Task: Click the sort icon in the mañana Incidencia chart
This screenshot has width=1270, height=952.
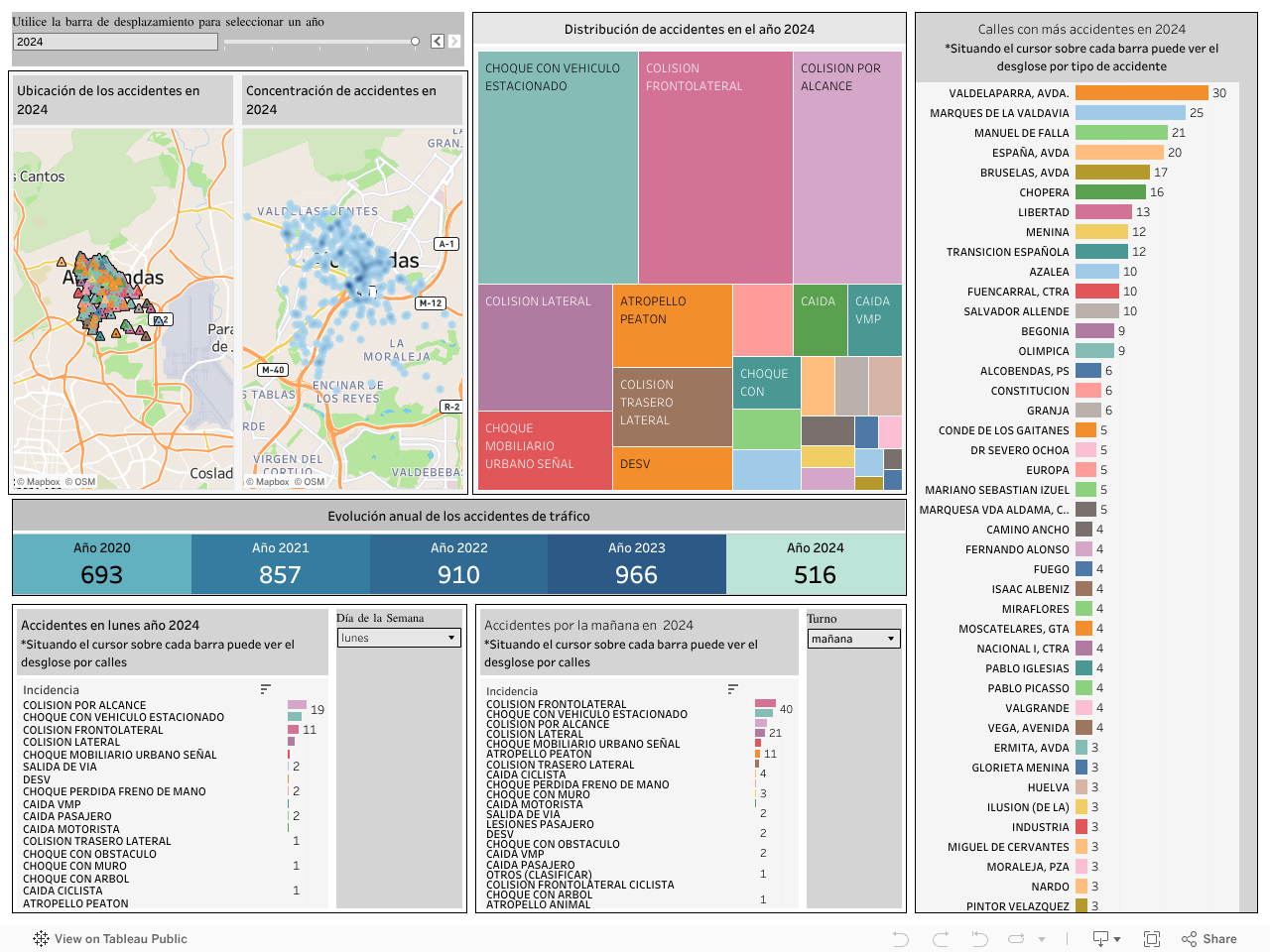Action: coord(732,689)
